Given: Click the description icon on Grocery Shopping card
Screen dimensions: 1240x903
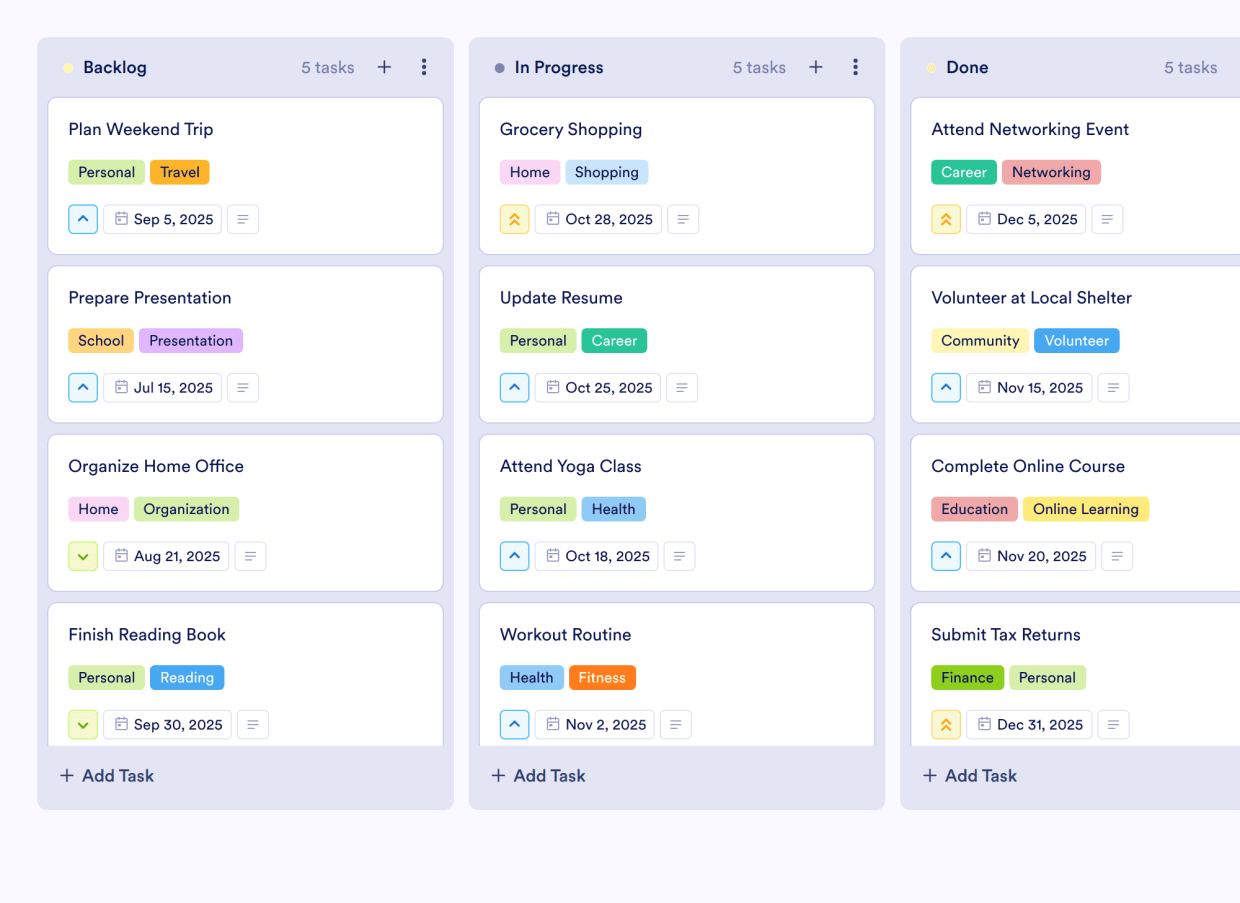Looking at the screenshot, I should coord(683,219).
